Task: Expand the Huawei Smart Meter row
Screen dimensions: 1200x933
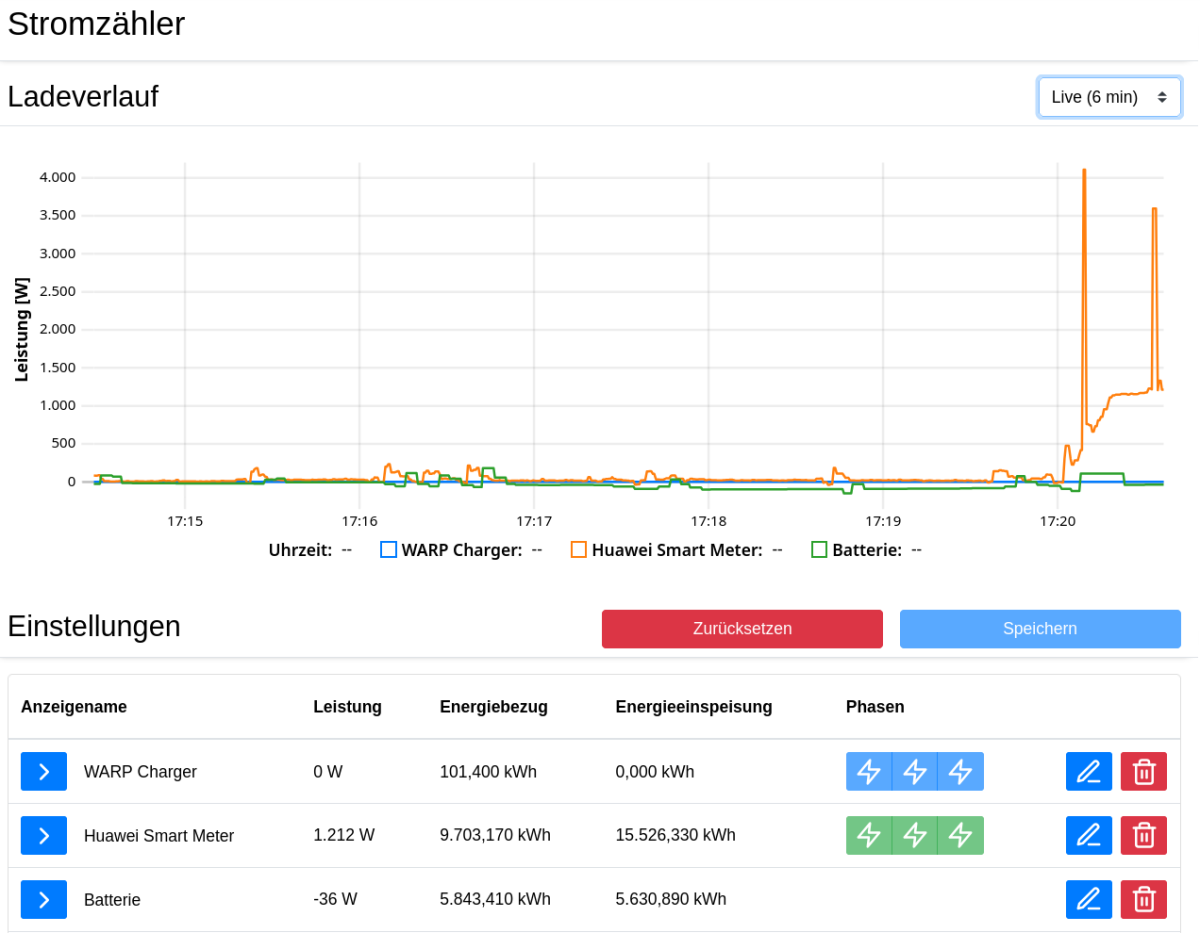Action: [44, 835]
